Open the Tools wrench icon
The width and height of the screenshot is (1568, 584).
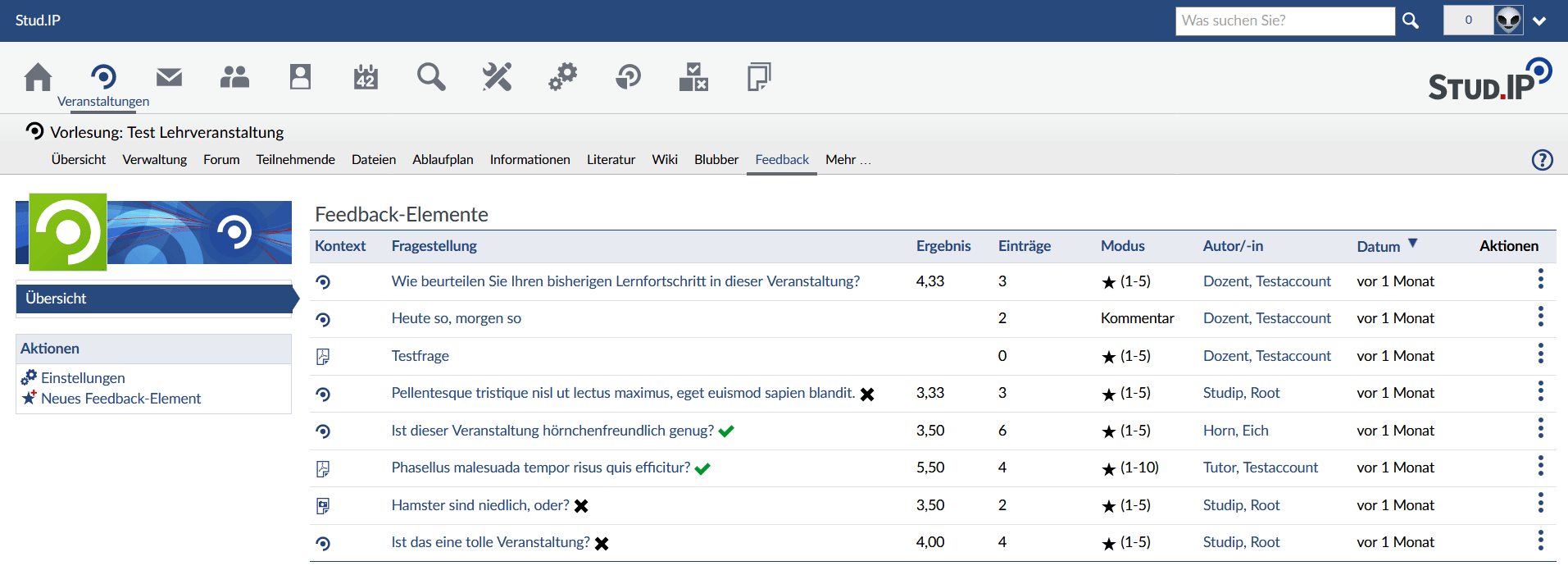click(x=497, y=77)
